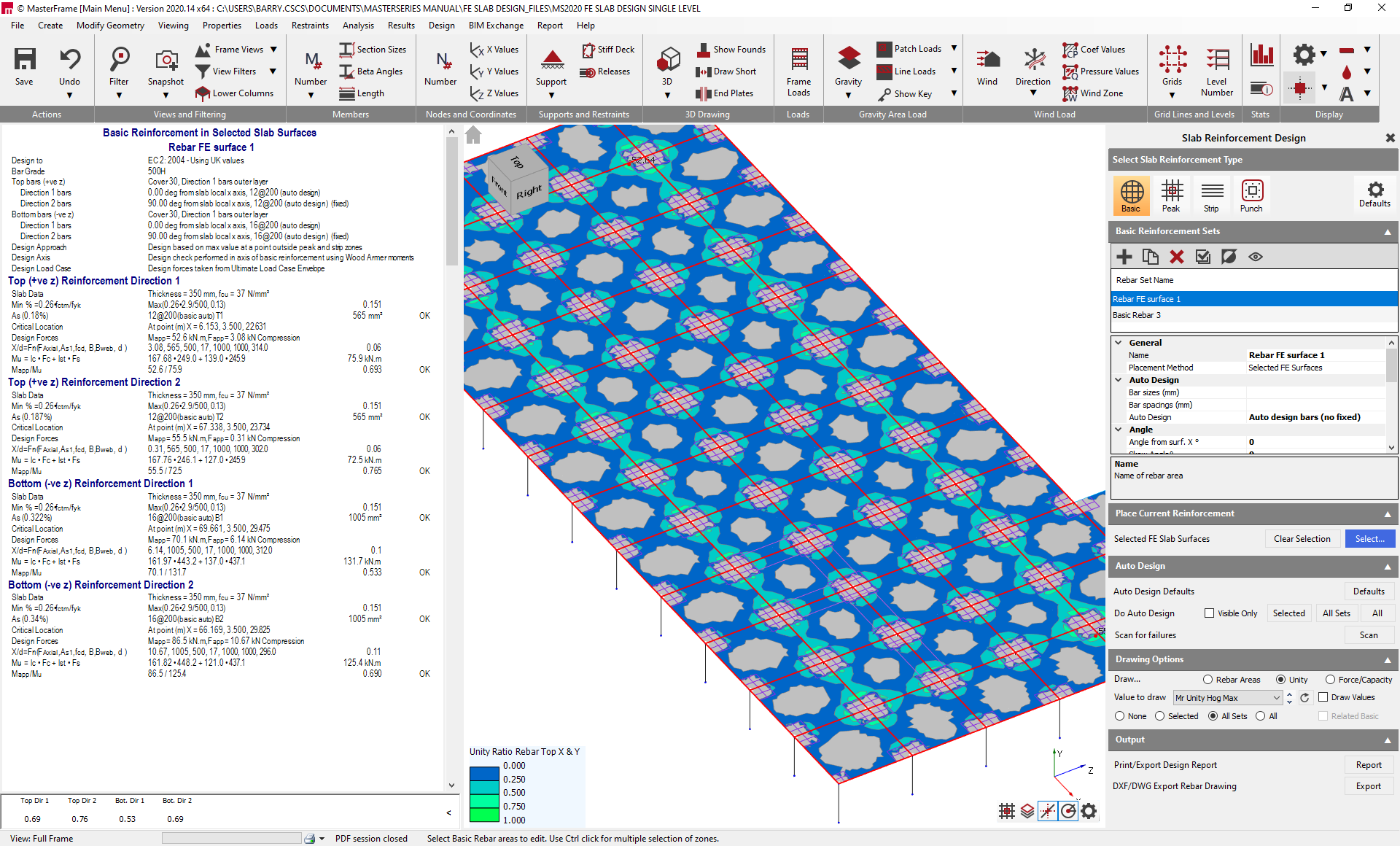Select the Rebar Areas radio button

click(1207, 680)
